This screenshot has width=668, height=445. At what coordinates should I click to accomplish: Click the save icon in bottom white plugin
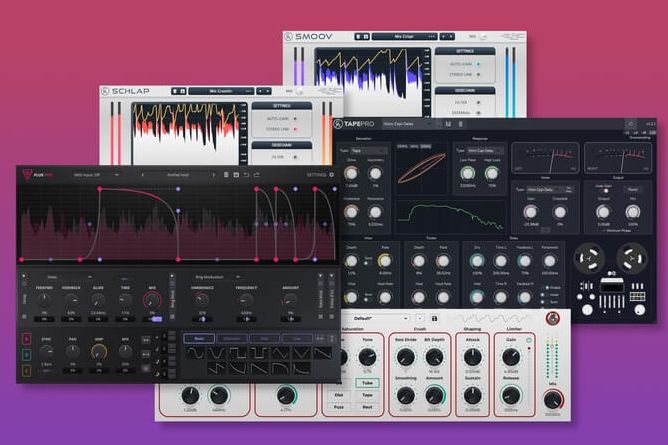434,318
